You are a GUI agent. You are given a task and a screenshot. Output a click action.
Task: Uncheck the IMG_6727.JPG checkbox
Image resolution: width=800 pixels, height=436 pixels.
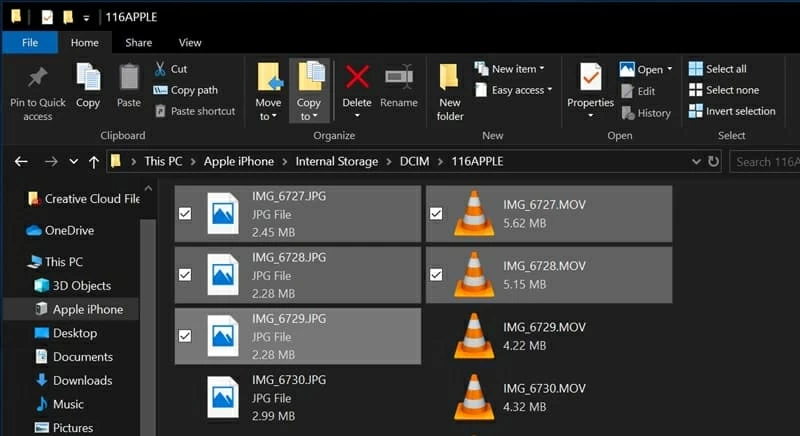(x=185, y=213)
